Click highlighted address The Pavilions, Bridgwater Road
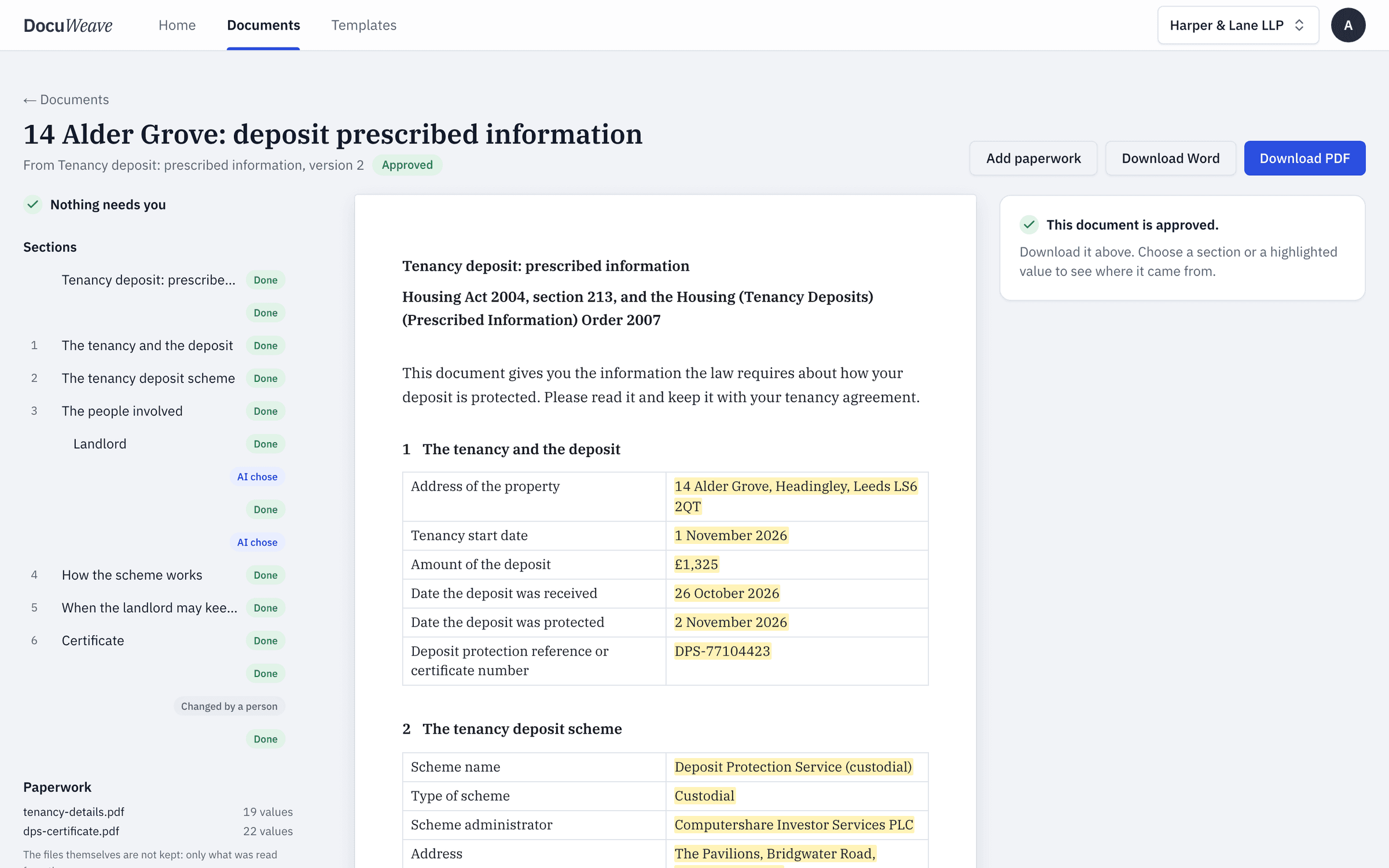 (x=775, y=854)
